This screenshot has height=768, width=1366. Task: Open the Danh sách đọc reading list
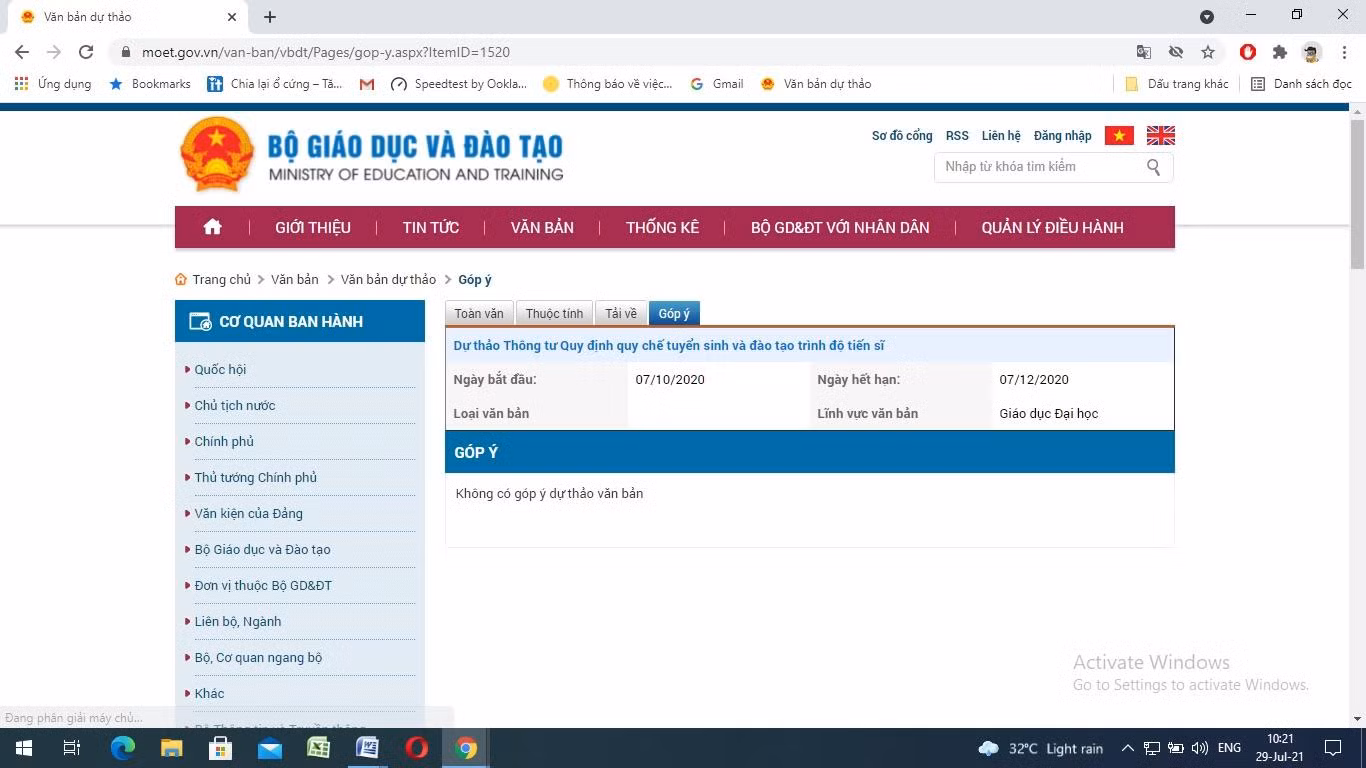coord(1301,84)
